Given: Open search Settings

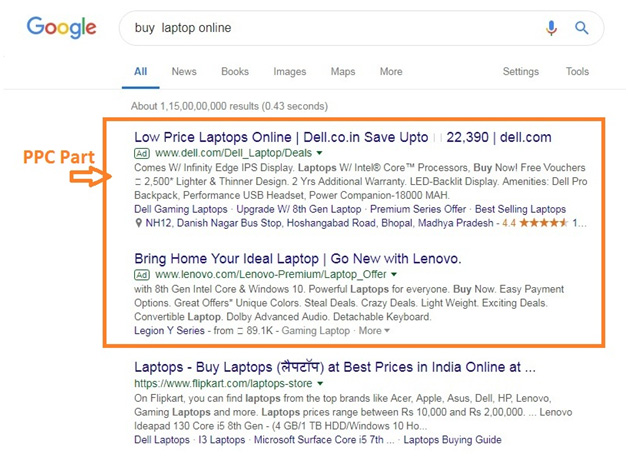Looking at the screenshot, I should pyautogui.click(x=521, y=72).
